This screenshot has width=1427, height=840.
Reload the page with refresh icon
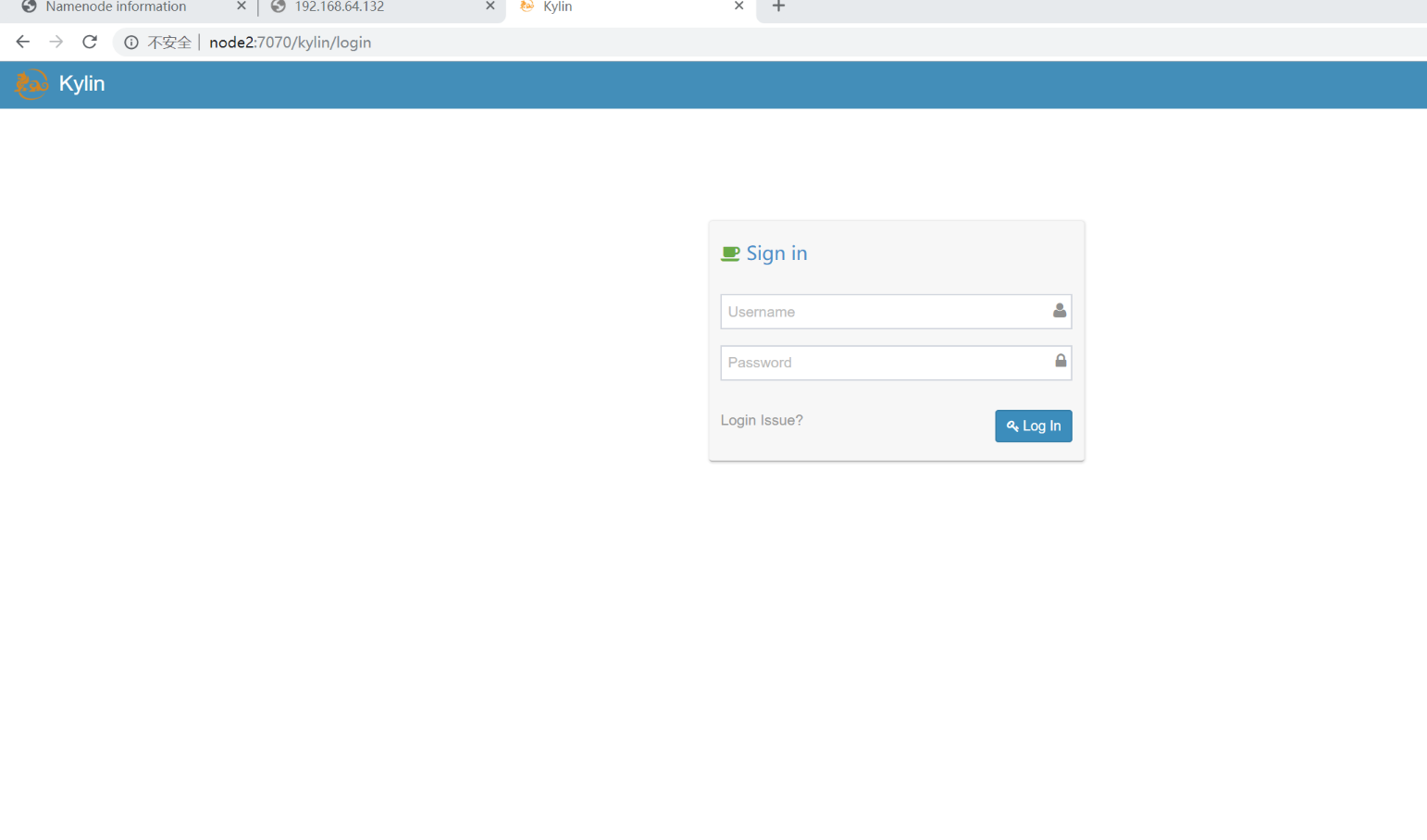(x=90, y=42)
